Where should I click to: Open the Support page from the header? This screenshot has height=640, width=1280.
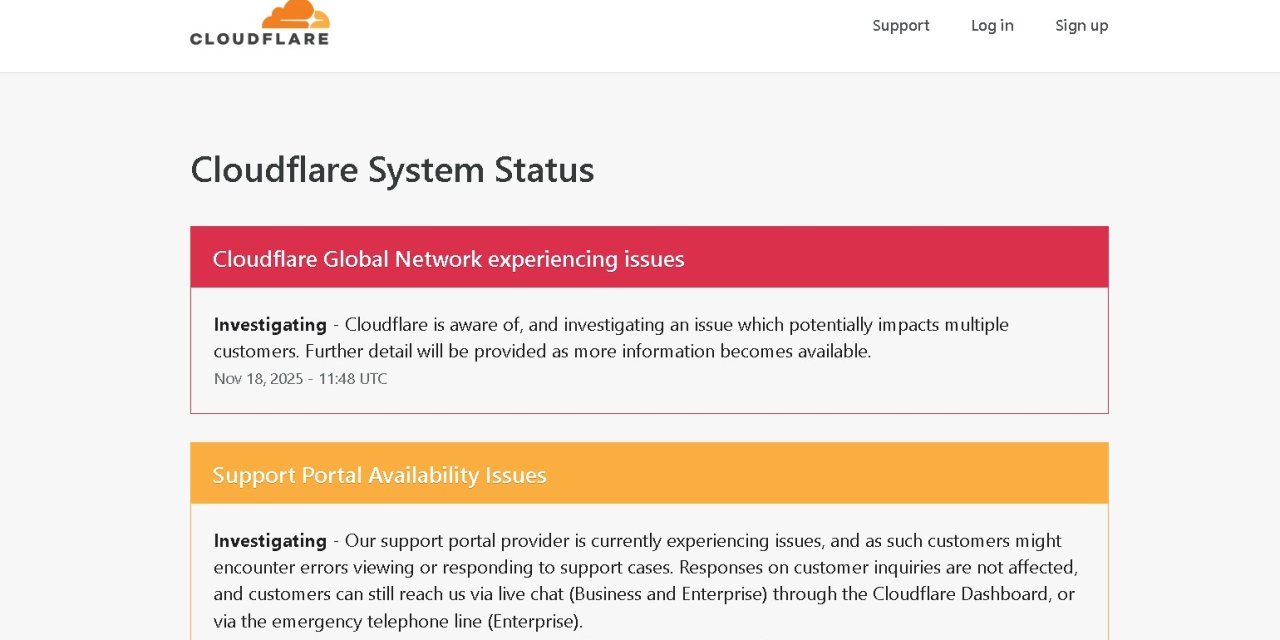[x=900, y=26]
